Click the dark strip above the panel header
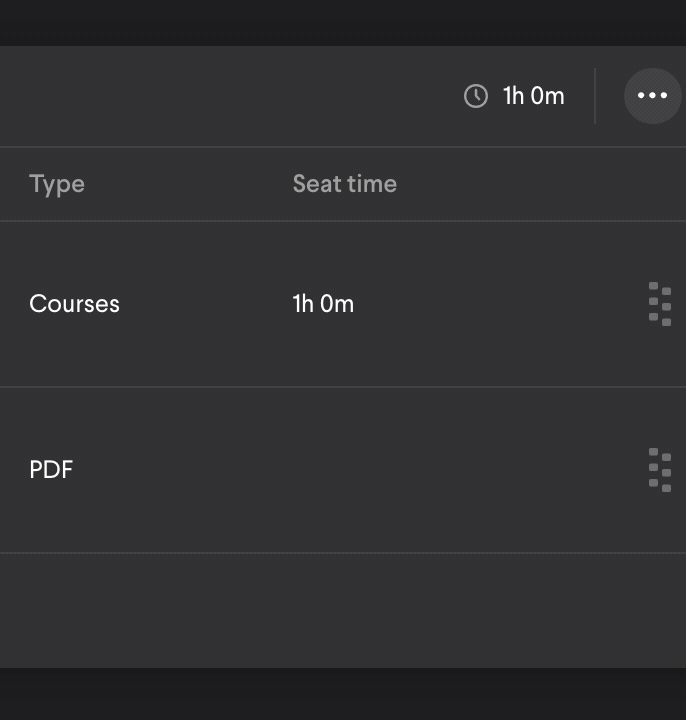This screenshot has width=686, height=720. (340, 22)
